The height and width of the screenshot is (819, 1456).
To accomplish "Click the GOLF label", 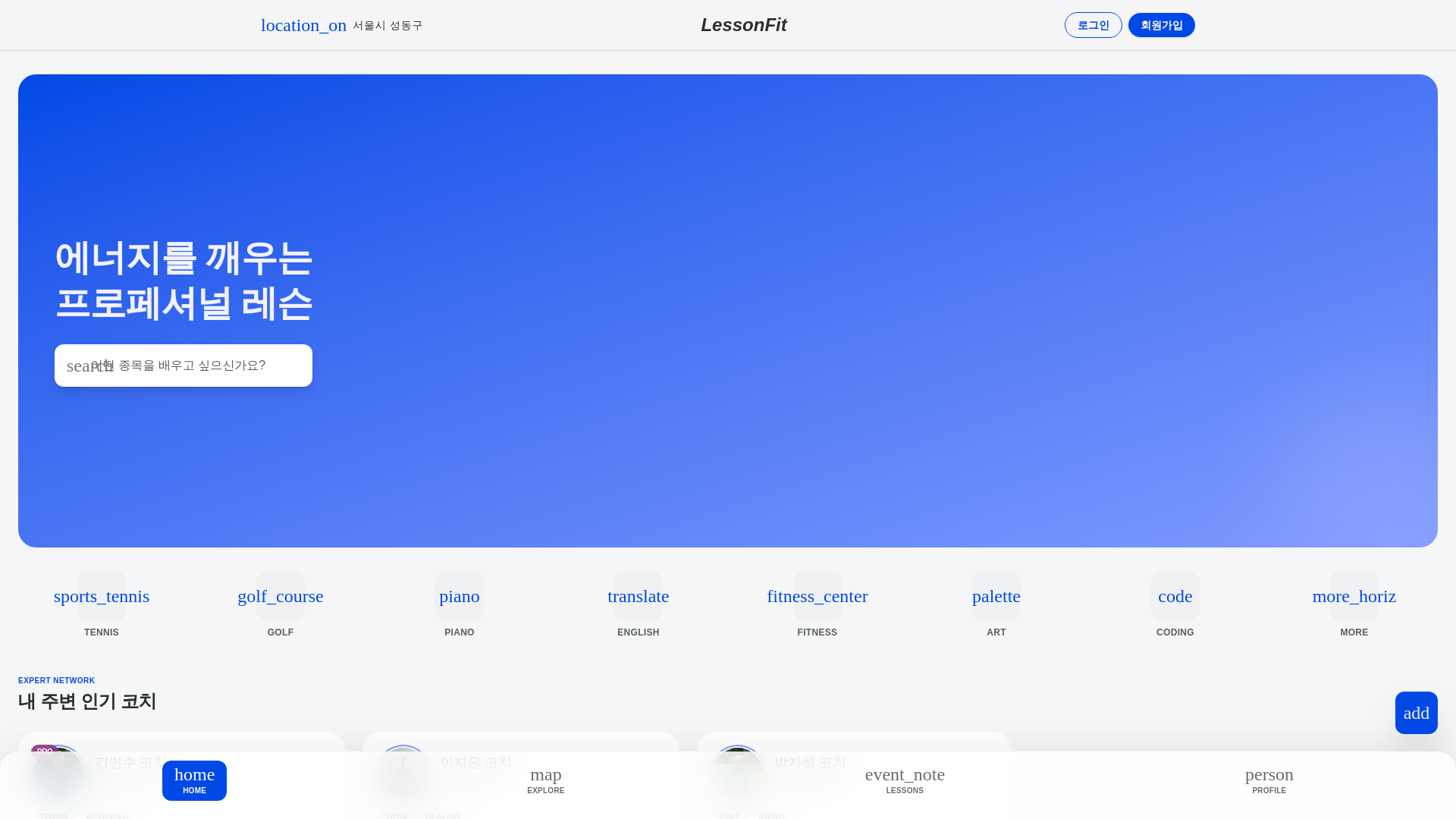I will pyautogui.click(x=281, y=632).
